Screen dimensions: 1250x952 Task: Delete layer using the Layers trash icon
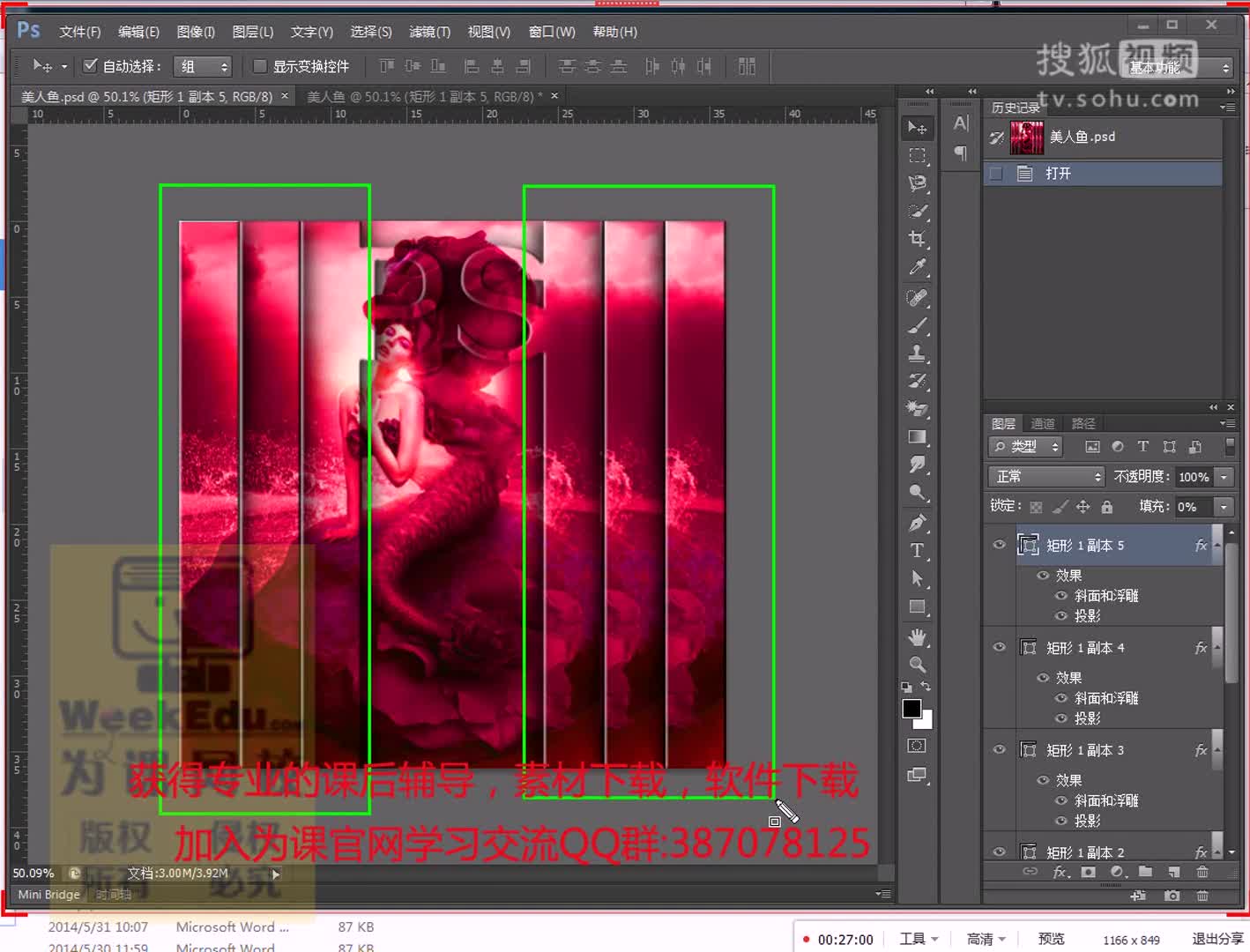(x=1202, y=872)
